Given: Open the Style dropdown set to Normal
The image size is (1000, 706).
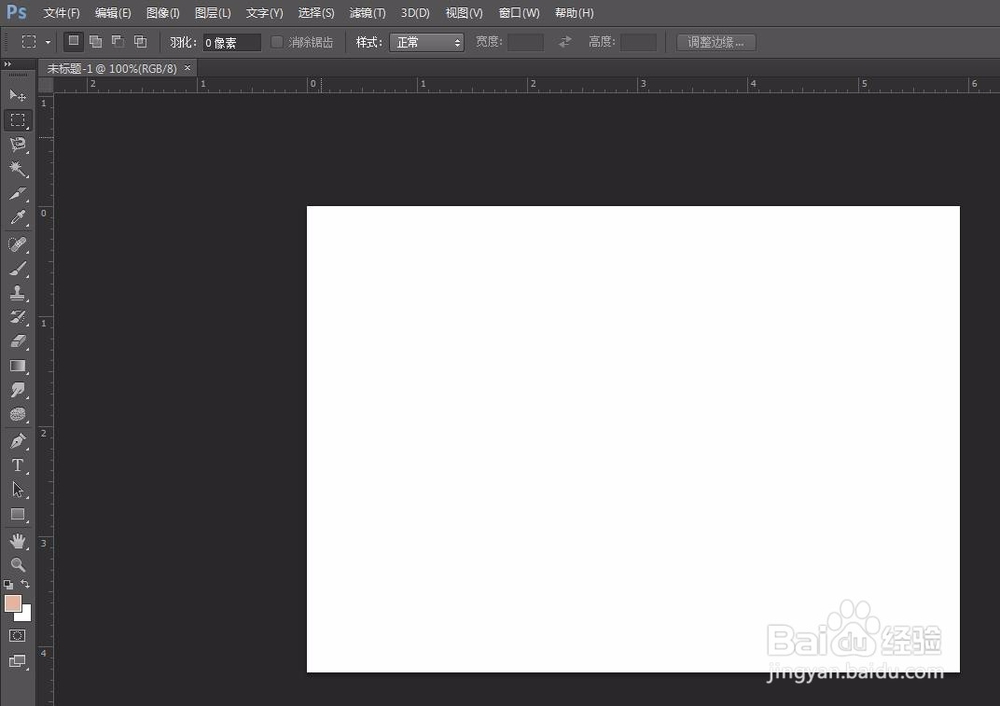Looking at the screenshot, I should pyautogui.click(x=427, y=43).
